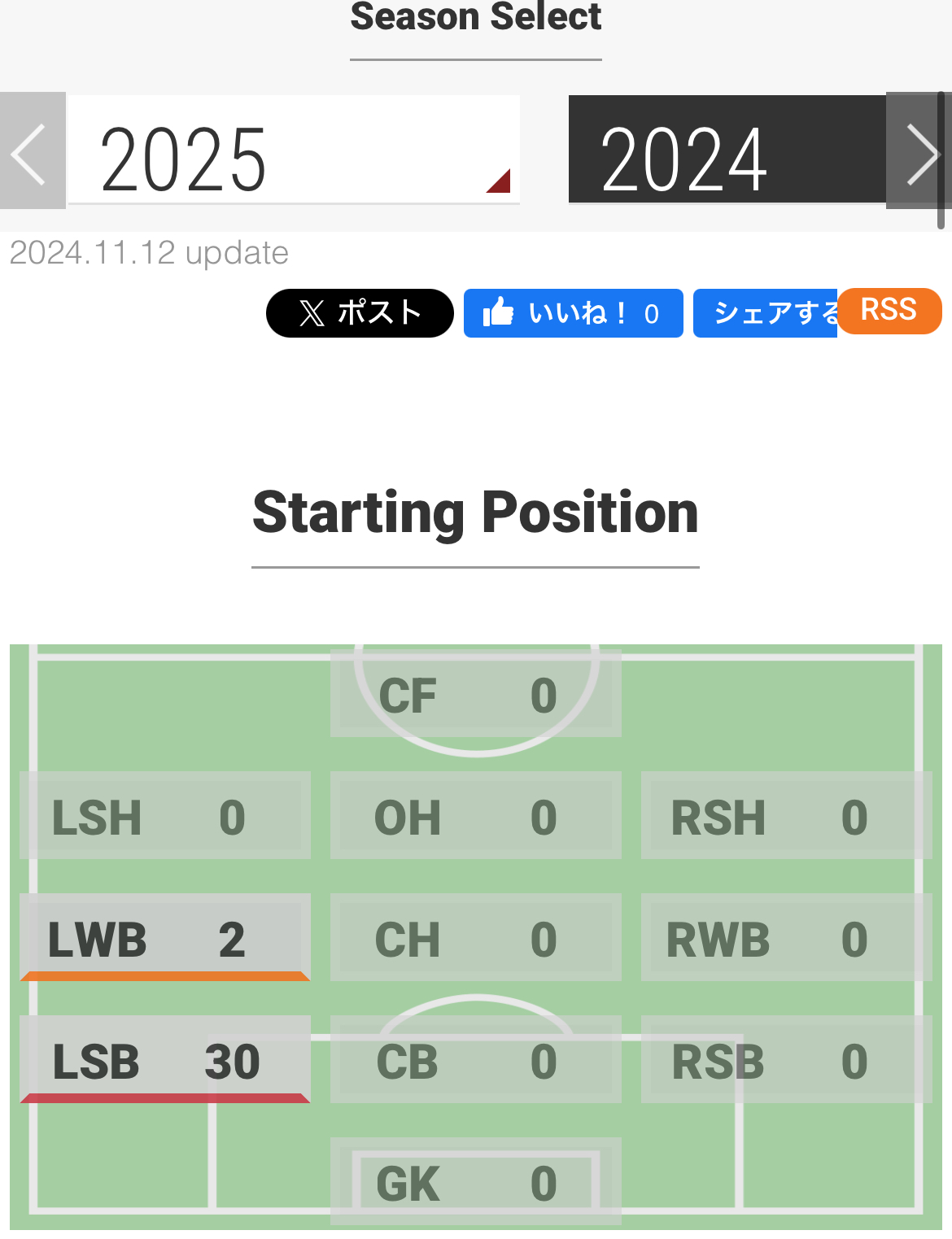Select the LWB position with 2 starts
952x1239 pixels.
click(164, 938)
